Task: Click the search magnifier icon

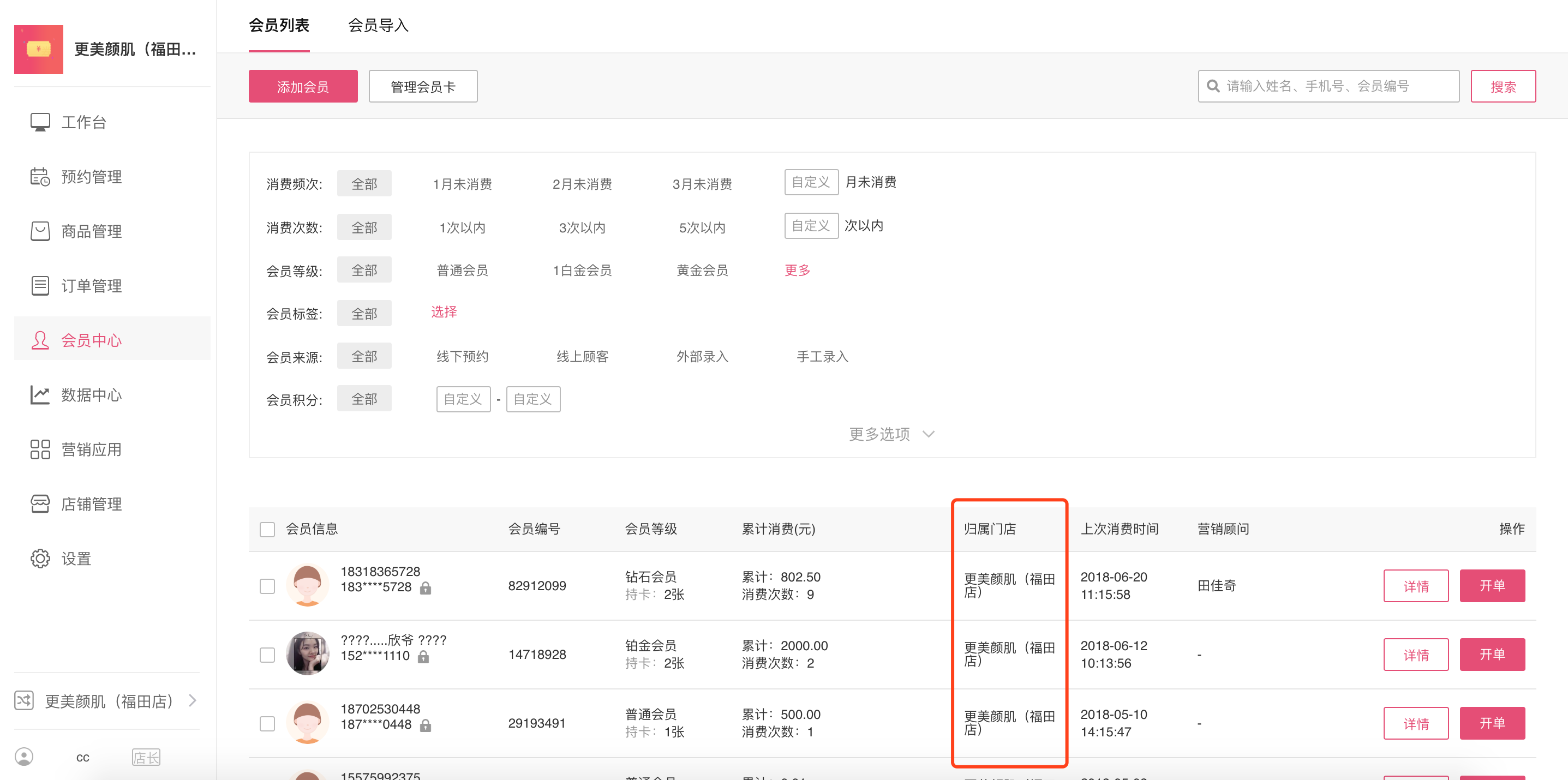Action: pyautogui.click(x=1213, y=86)
